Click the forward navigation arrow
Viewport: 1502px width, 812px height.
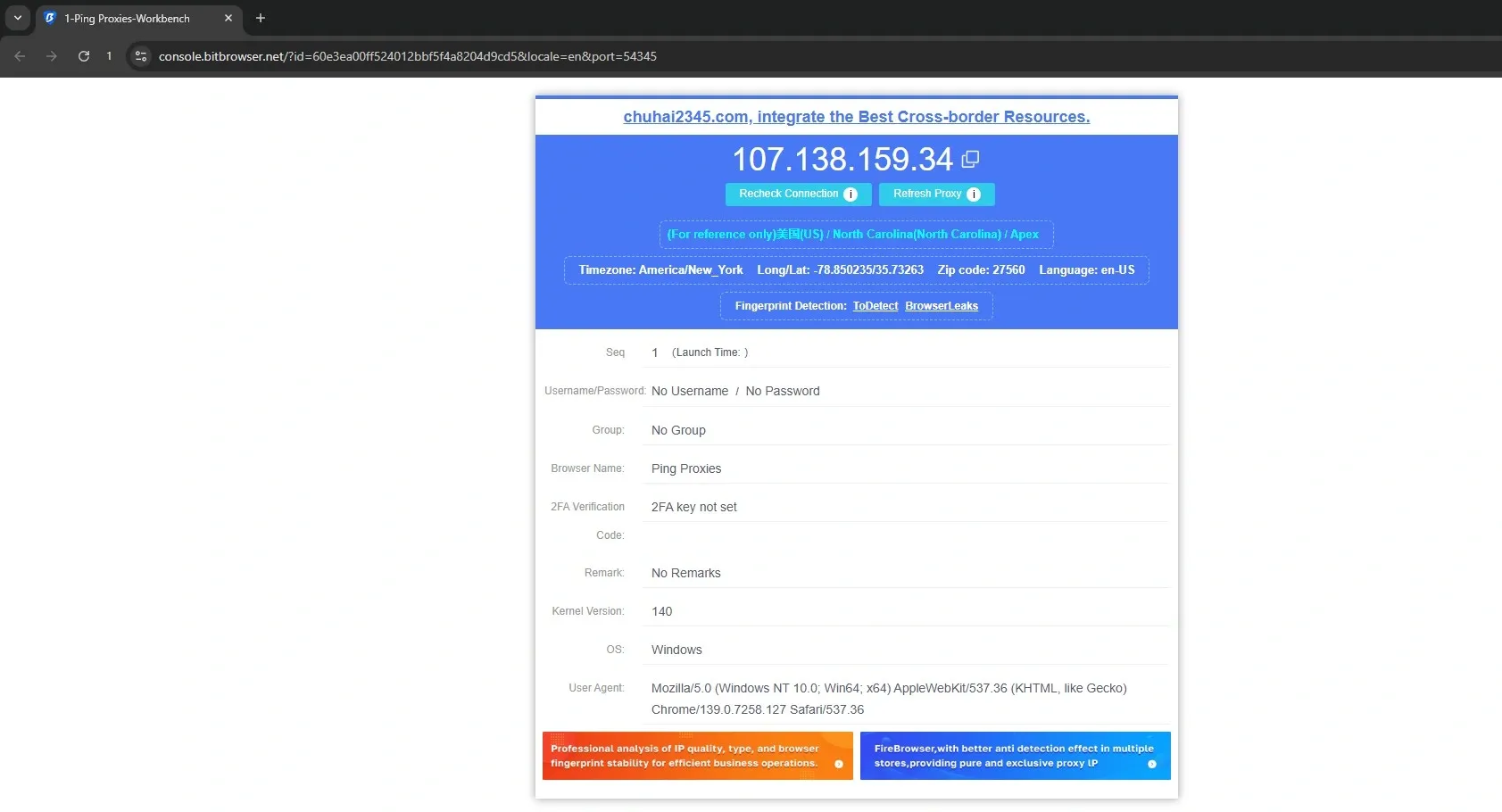52,55
